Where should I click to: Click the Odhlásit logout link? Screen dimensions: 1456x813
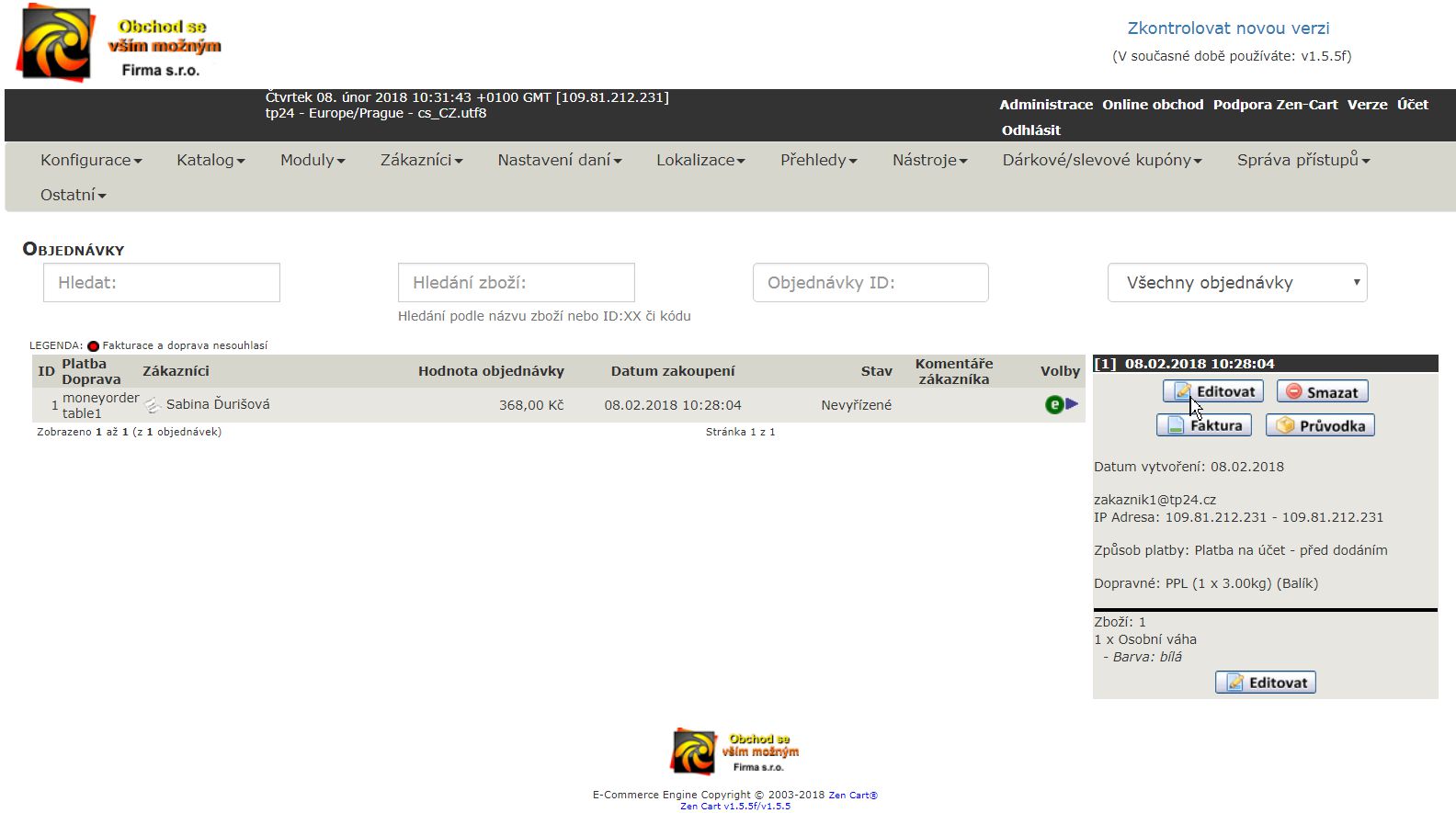pyautogui.click(x=1030, y=130)
